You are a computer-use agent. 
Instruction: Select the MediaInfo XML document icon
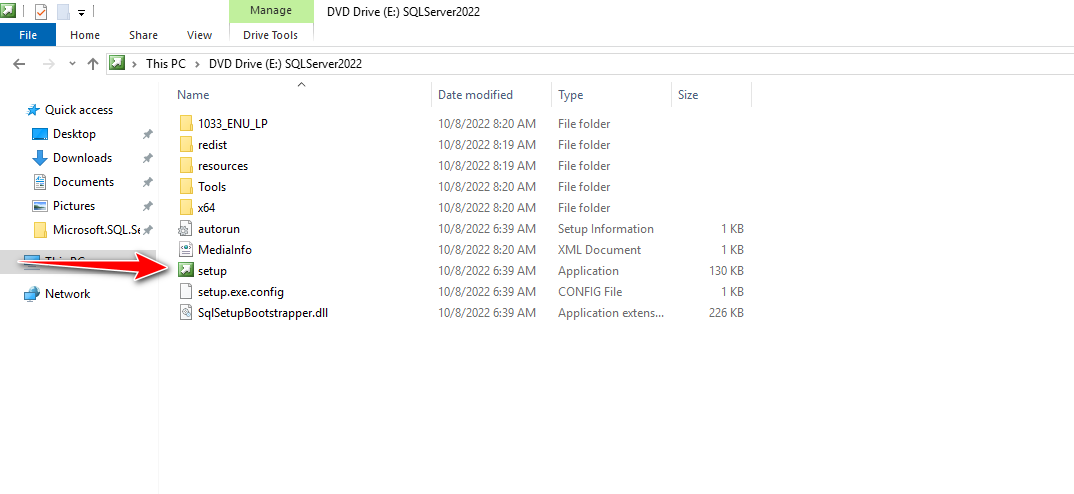(185, 250)
